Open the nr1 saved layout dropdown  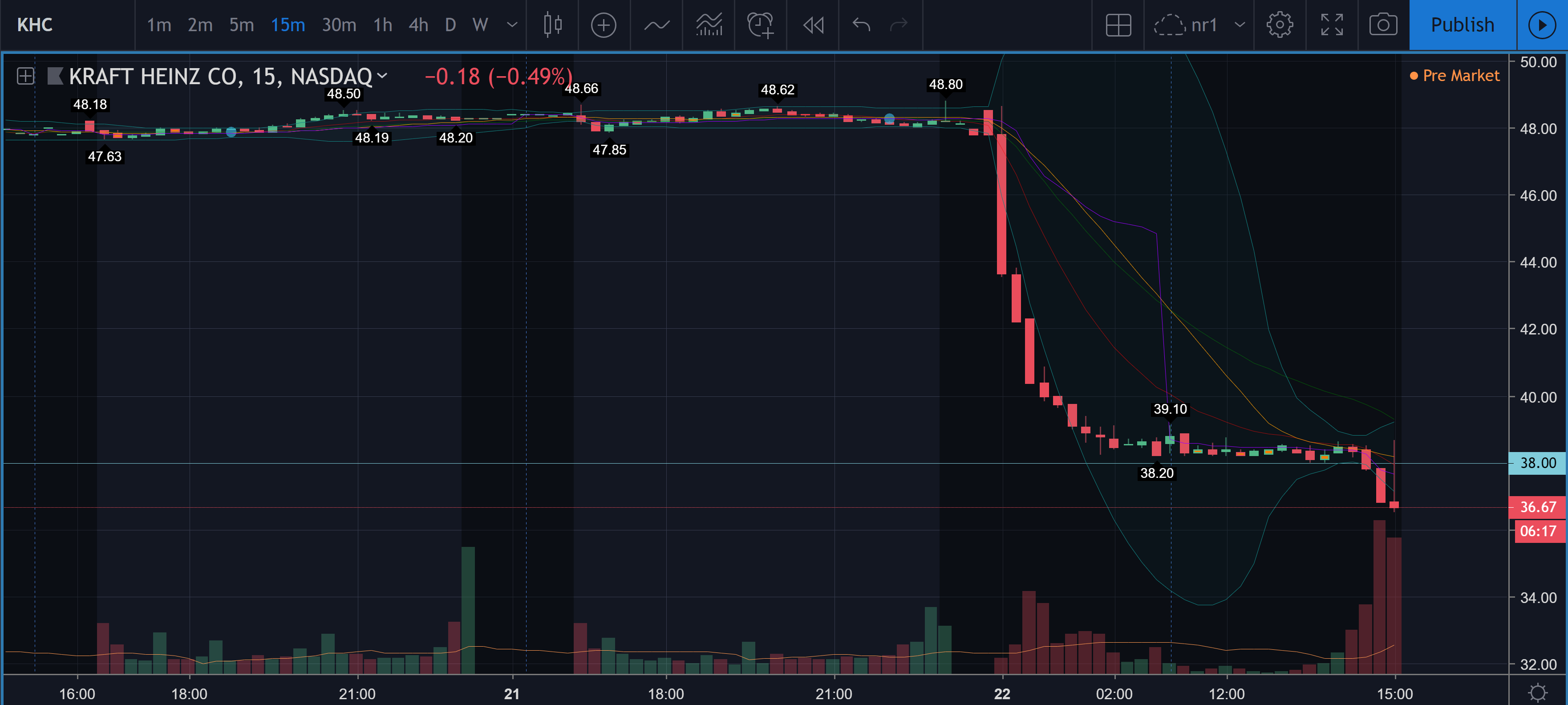pyautogui.click(x=1239, y=25)
